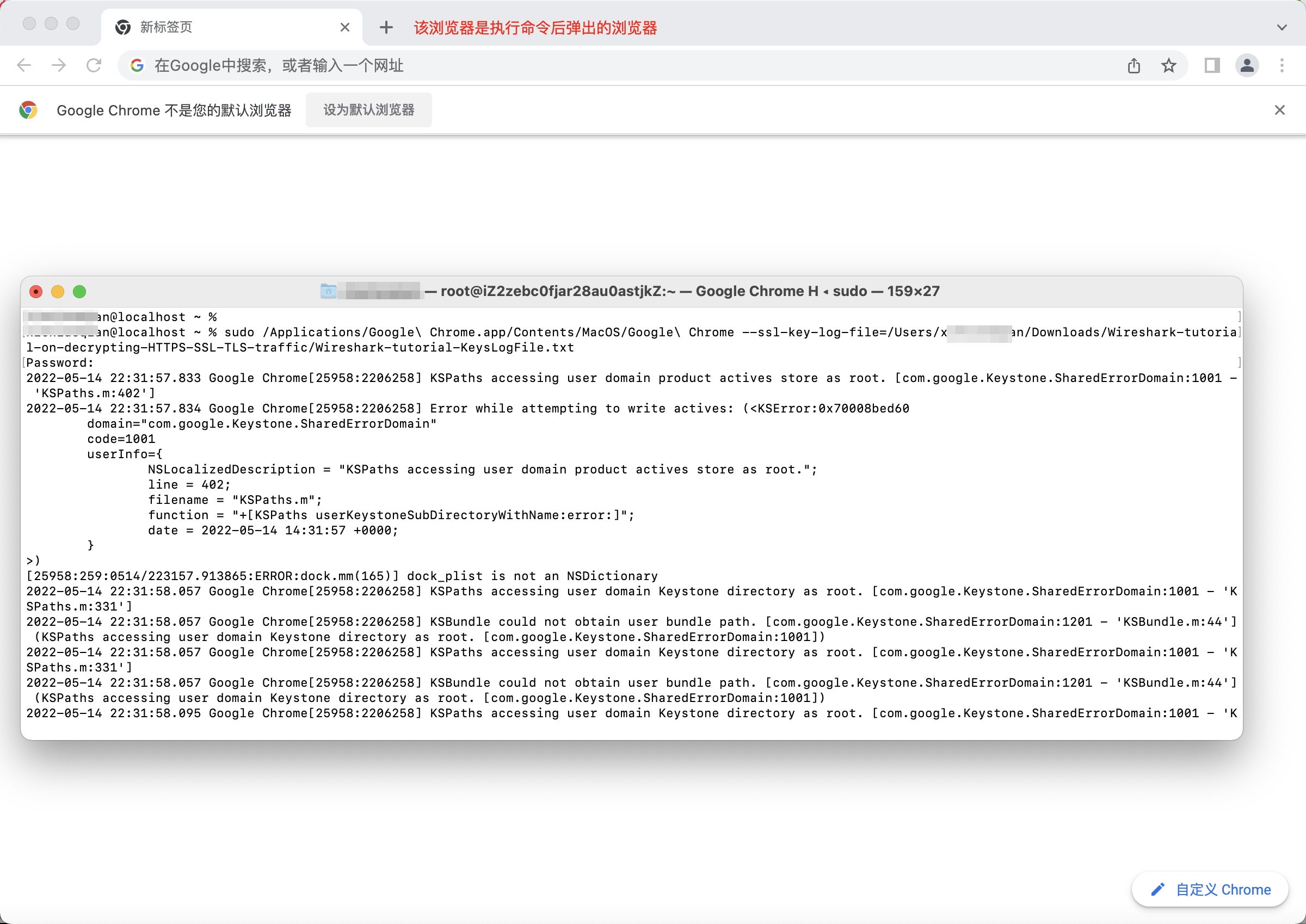Image resolution: width=1306 pixels, height=924 pixels.
Task: Reload the current page
Action: click(94, 65)
